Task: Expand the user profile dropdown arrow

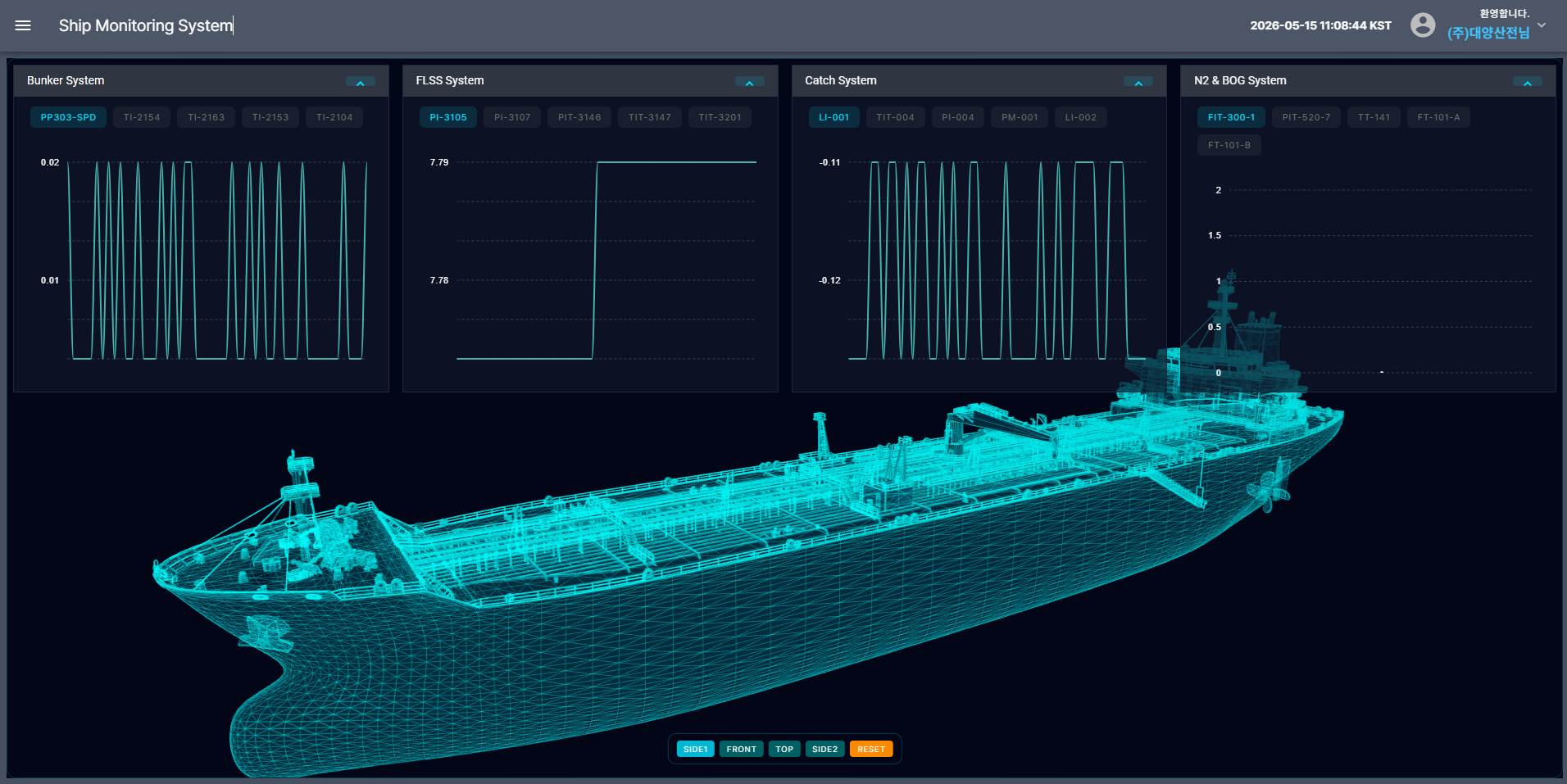Action: click(1542, 25)
